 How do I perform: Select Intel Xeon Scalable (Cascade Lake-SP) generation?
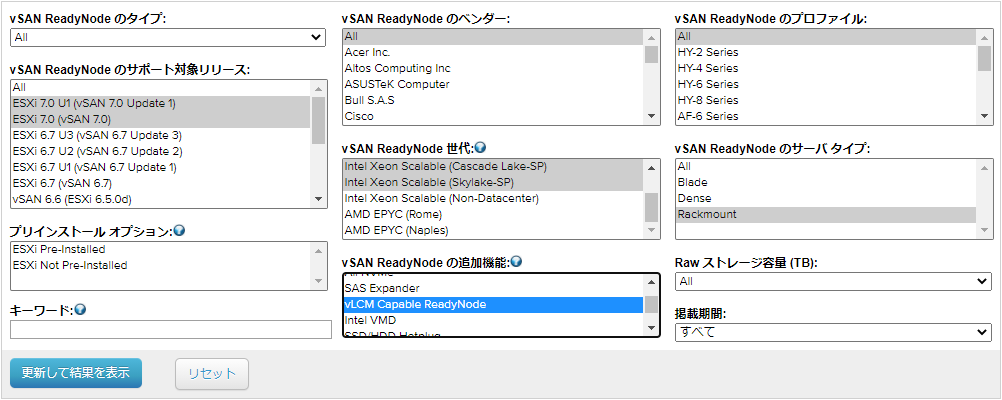[493, 166]
